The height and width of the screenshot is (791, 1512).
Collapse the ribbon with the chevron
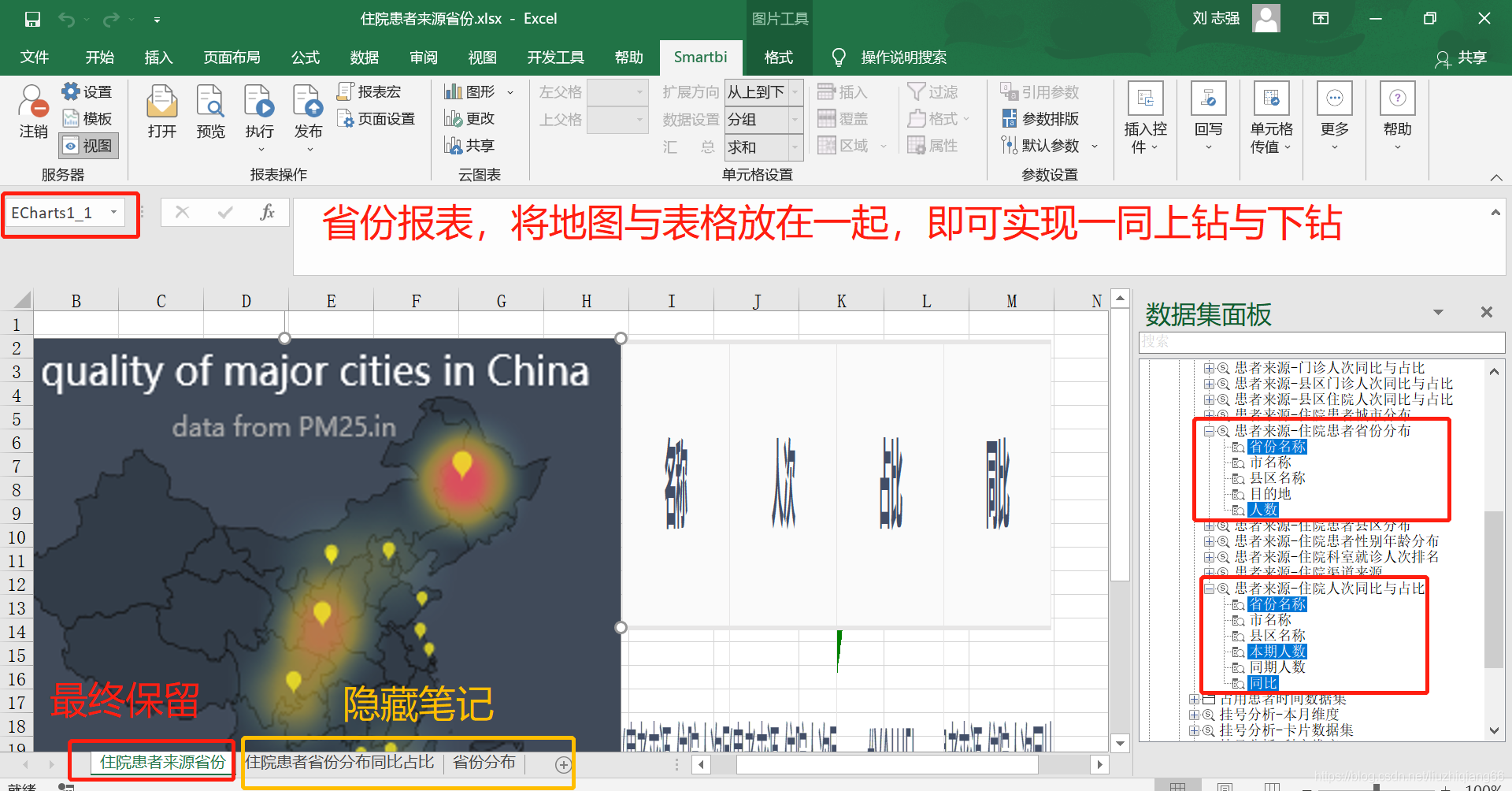click(1495, 176)
